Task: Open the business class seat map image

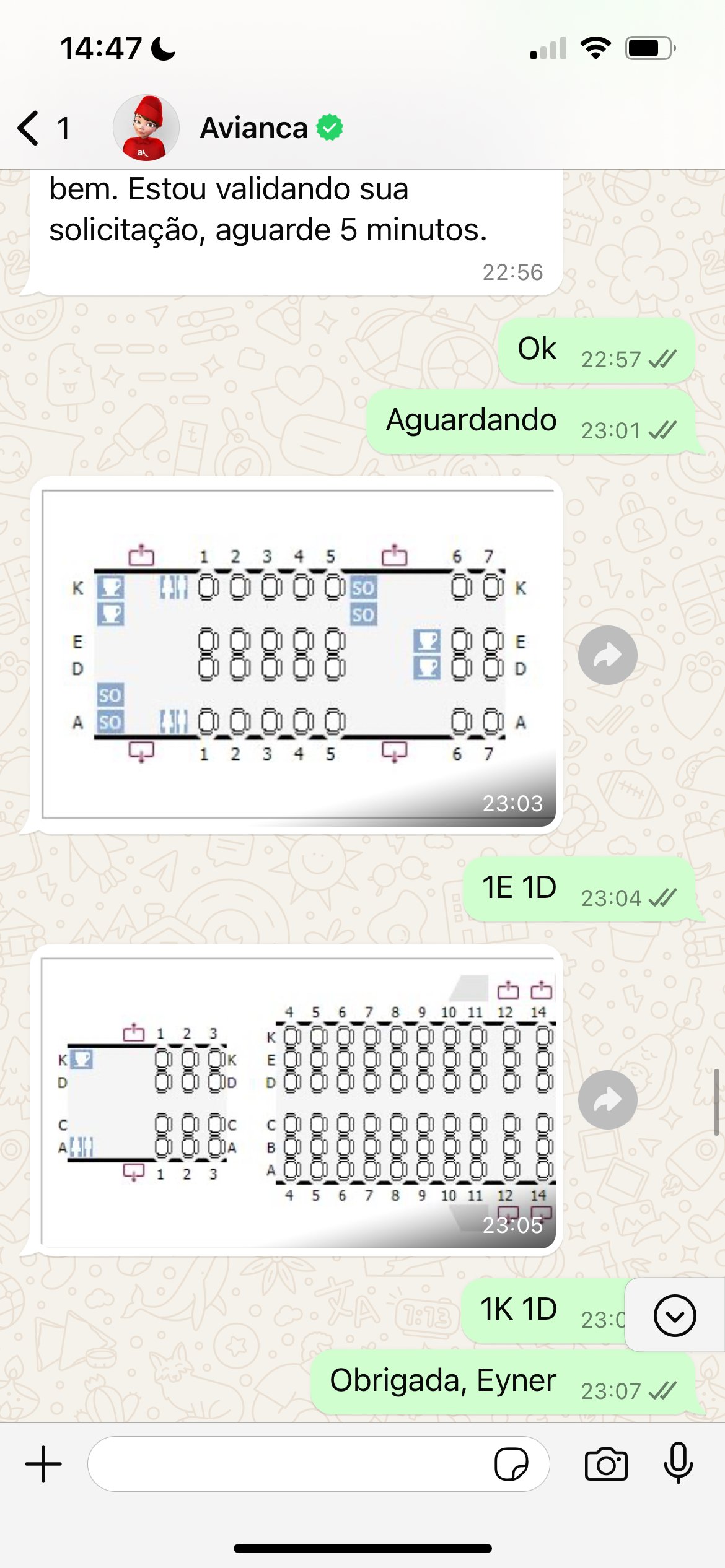Action: [298, 655]
